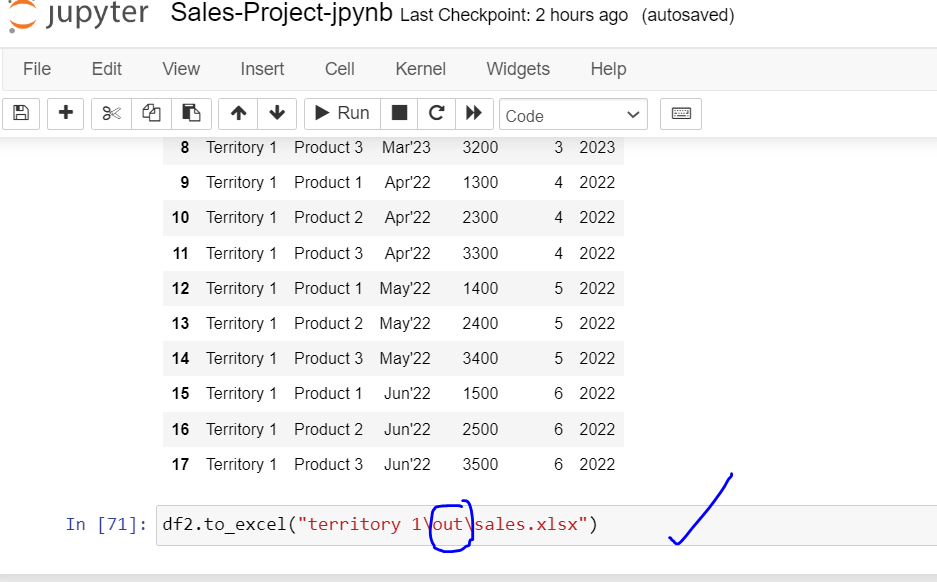This screenshot has width=937, height=582.
Task: Open the Code cell type dropdown
Action: click(573, 115)
